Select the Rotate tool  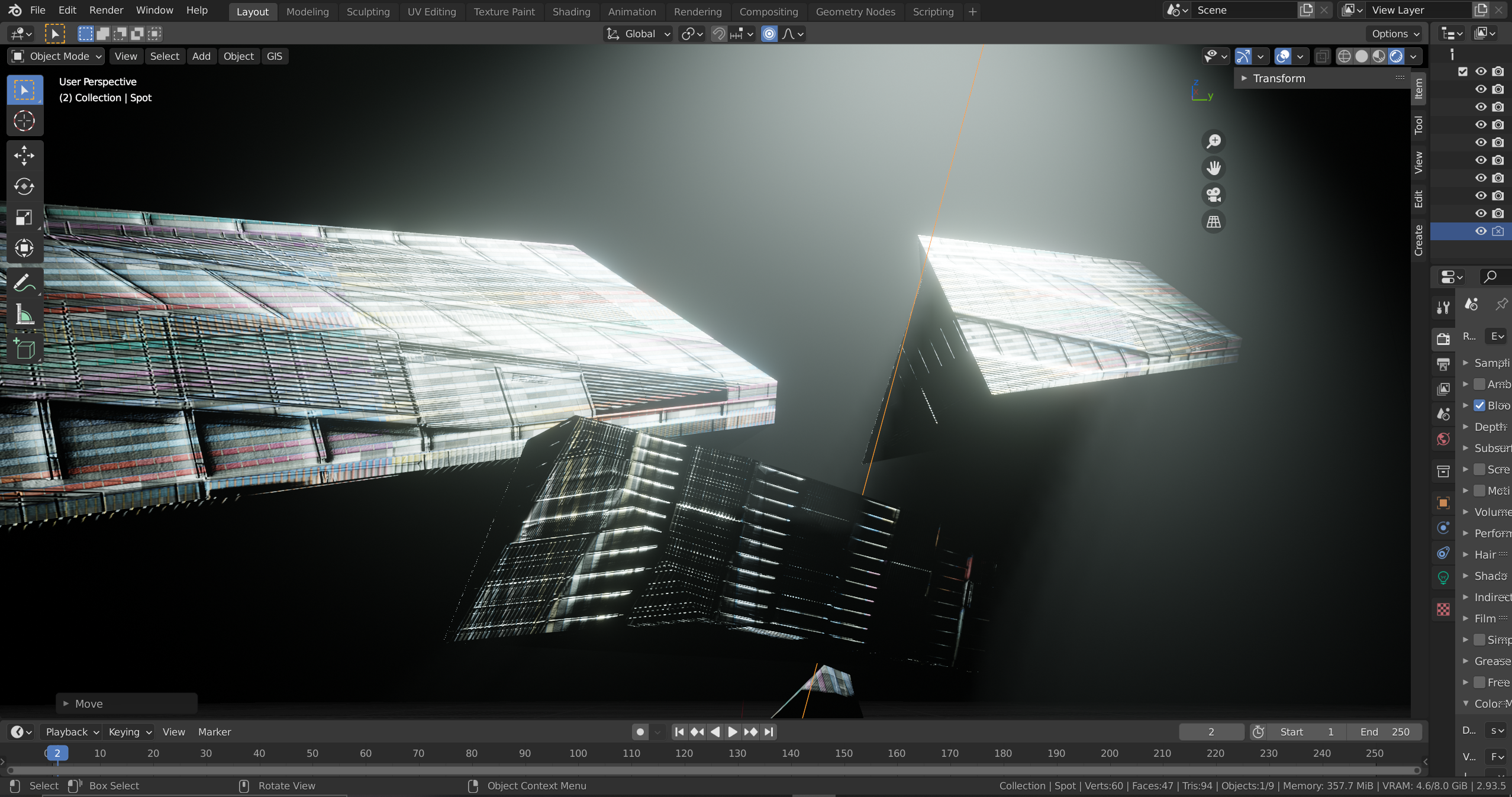tap(24, 186)
